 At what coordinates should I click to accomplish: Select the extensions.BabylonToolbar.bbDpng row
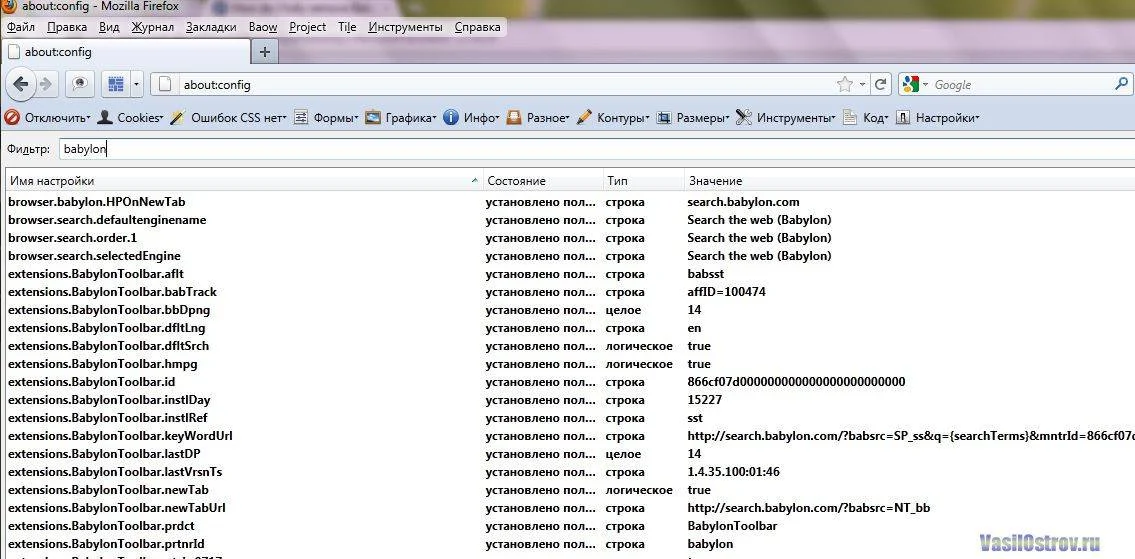pyautogui.click(x=570, y=310)
